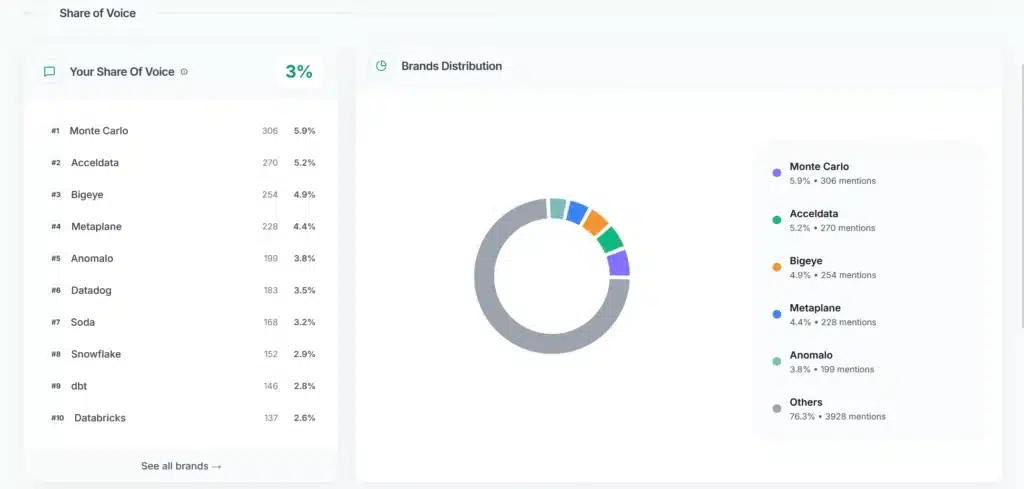Image resolution: width=1024 pixels, height=489 pixels.
Task: Click the purple Monte Carlo donut segment
Action: [618, 263]
